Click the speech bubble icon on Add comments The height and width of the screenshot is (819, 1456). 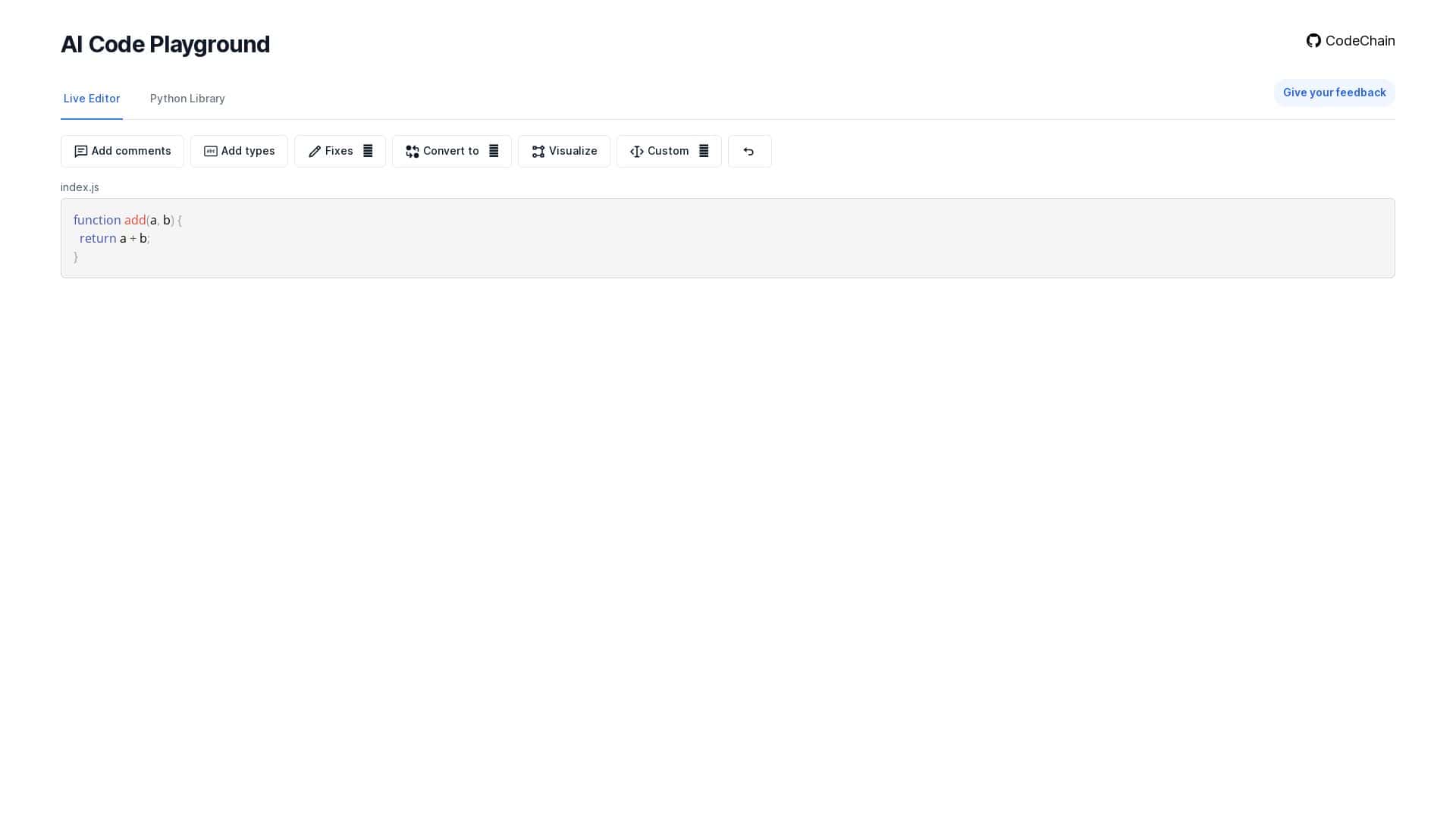(x=81, y=151)
